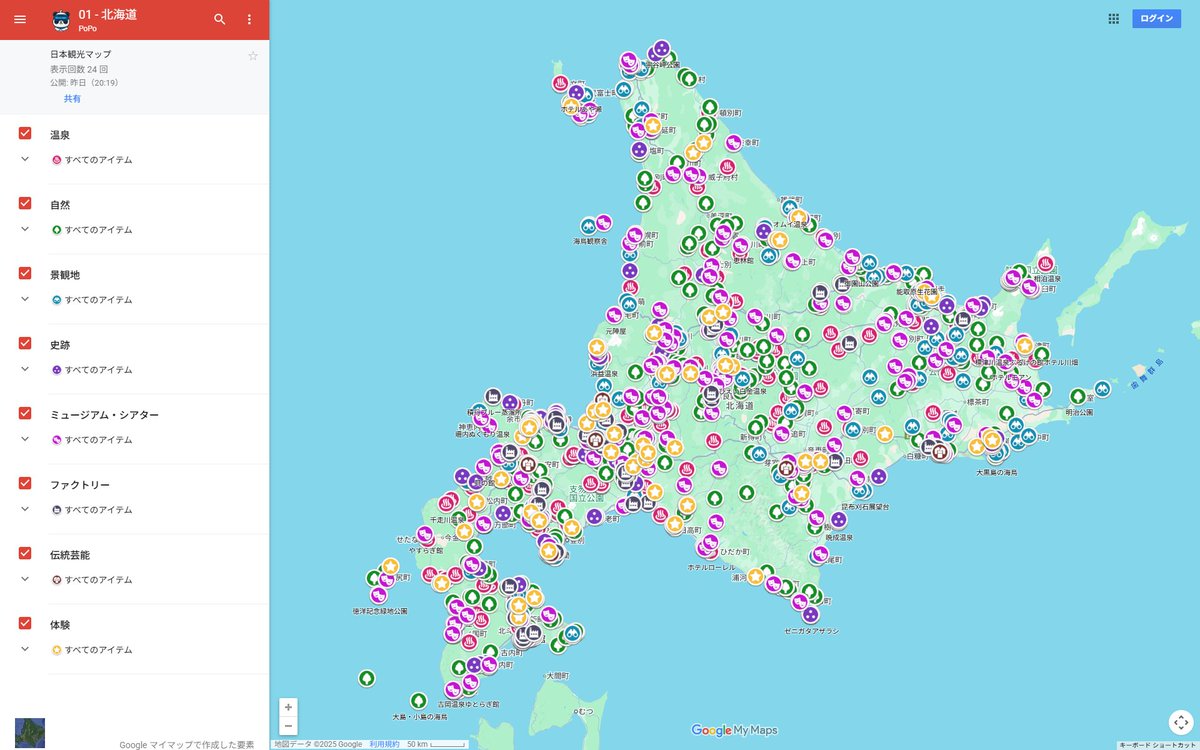Zoom out with the minus button
Screen dimensions: 1200x750
tap(288, 726)
